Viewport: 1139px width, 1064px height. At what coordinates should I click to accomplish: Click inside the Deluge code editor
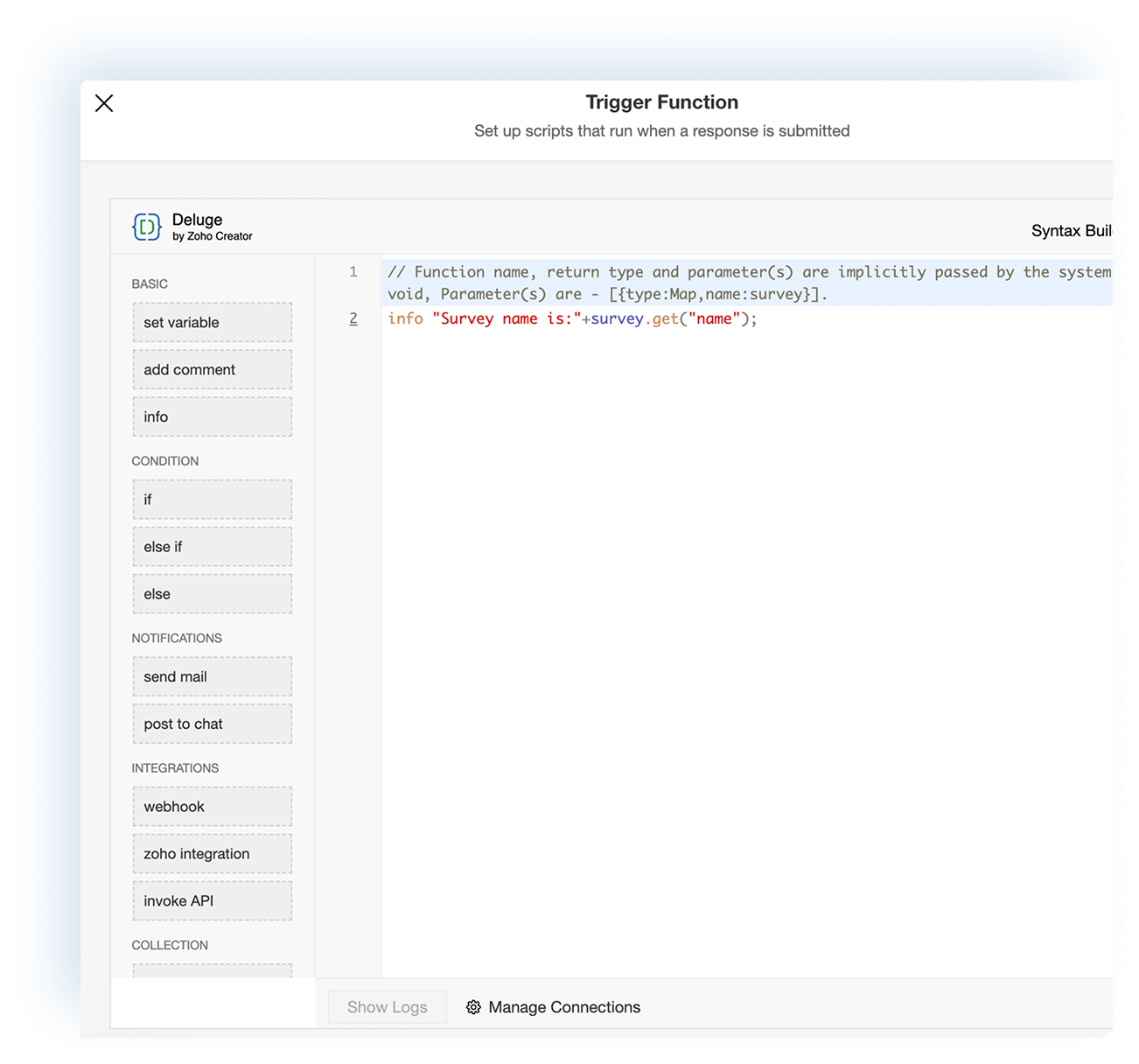(700, 525)
